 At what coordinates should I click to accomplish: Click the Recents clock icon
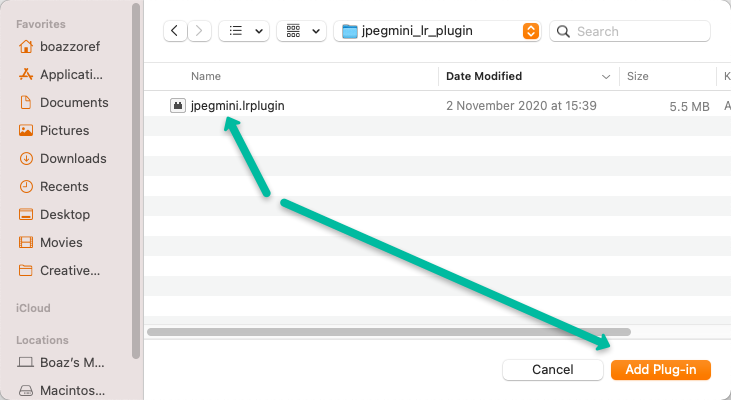click(x=26, y=186)
